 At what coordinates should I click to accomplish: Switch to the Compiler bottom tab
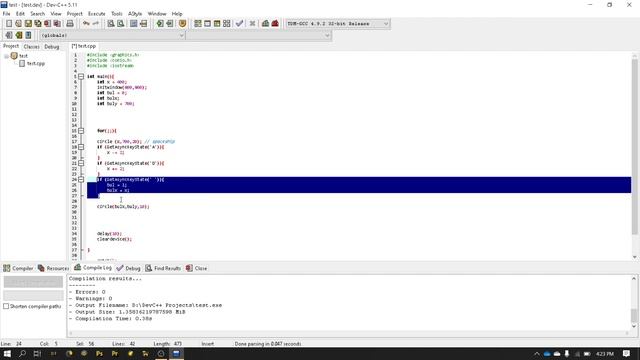18,268
